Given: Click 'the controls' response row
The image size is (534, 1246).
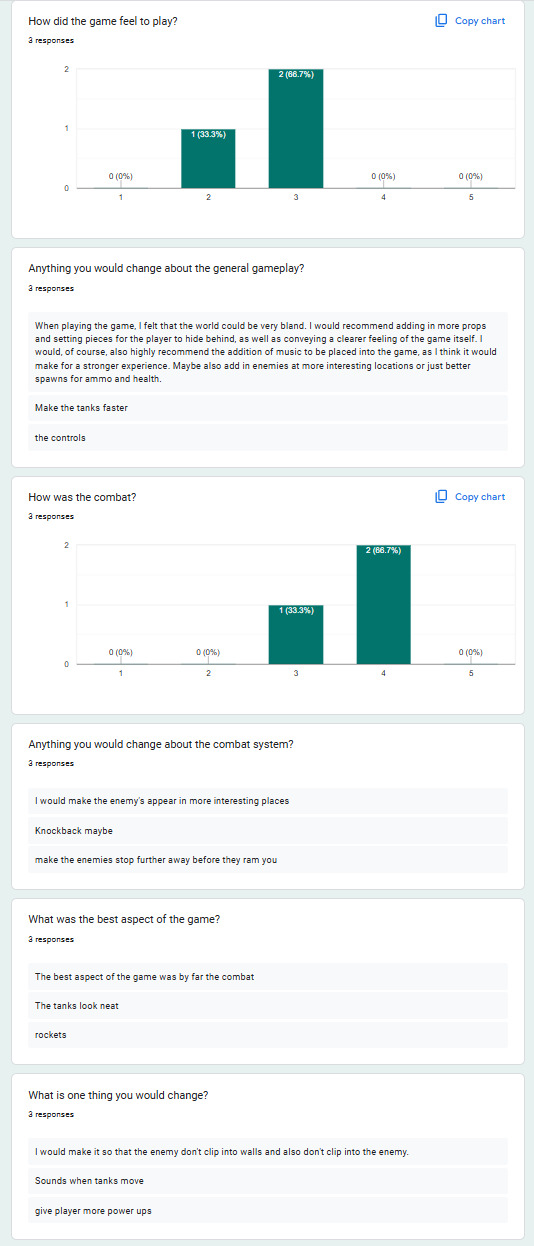Looking at the screenshot, I should 267,438.
